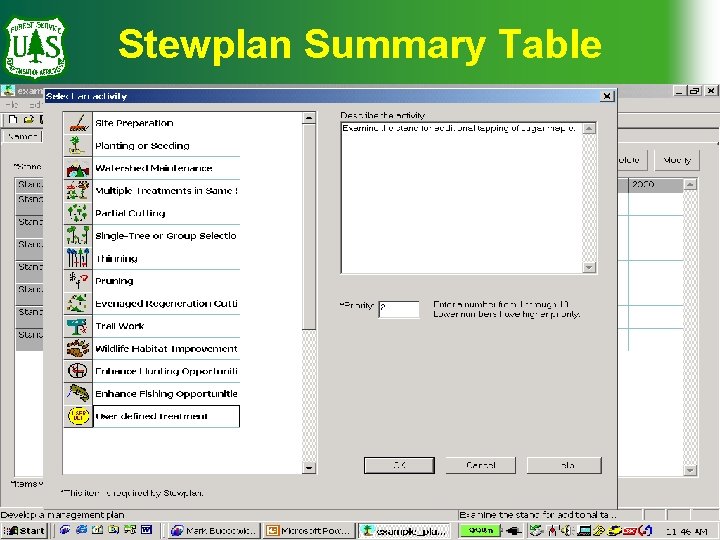This screenshot has height=540, width=720.
Task: Select the Trail Work signpost icon
Action: point(78,326)
